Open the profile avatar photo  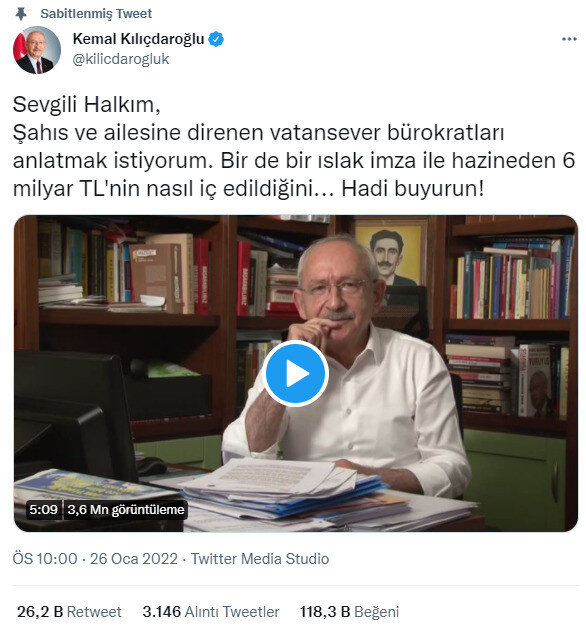click(x=37, y=50)
